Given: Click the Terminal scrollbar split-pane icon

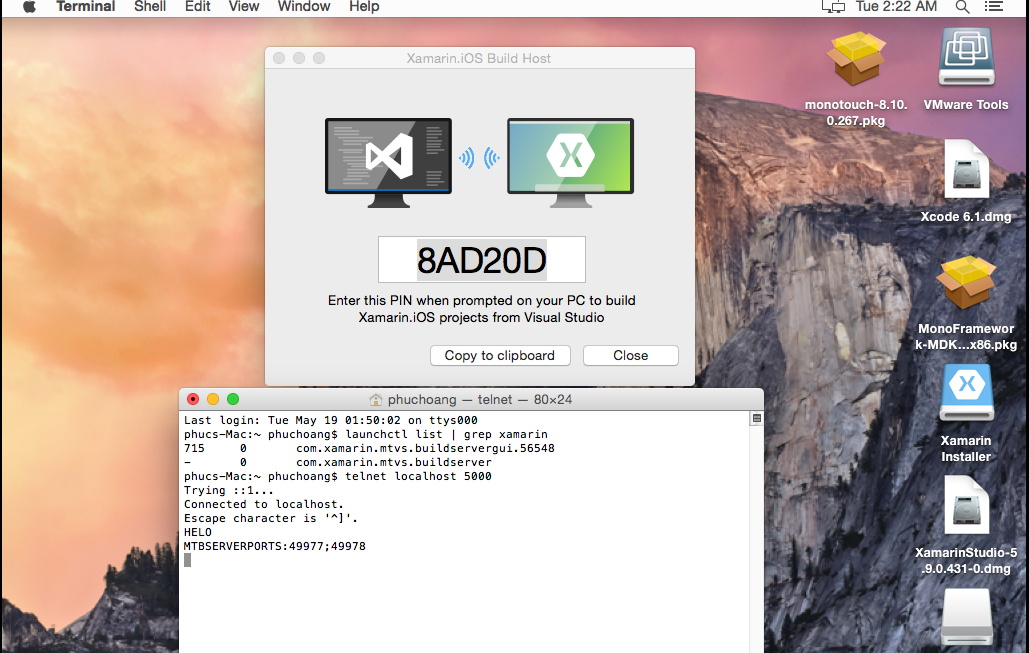Looking at the screenshot, I should point(757,419).
